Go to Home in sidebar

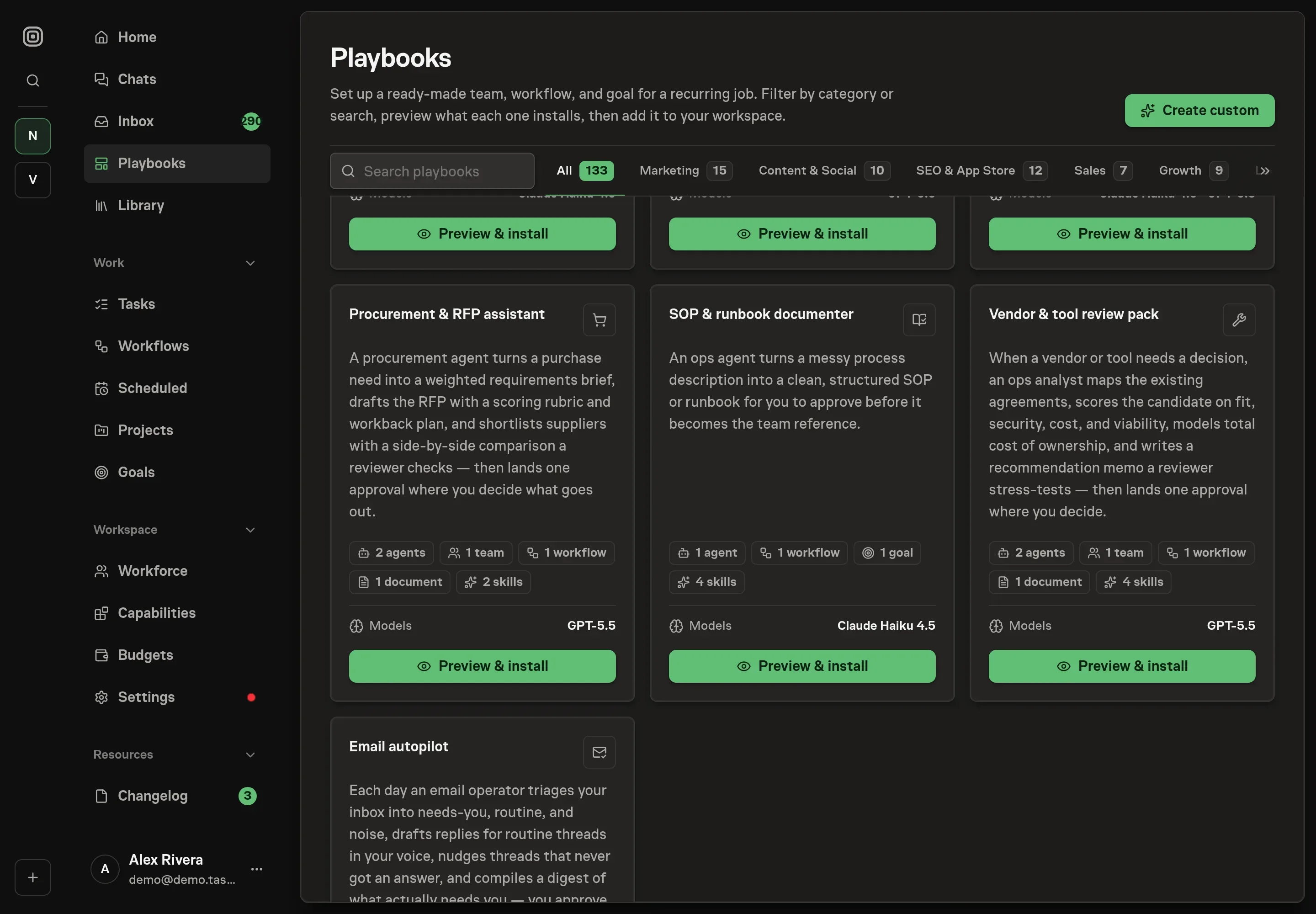[177, 37]
